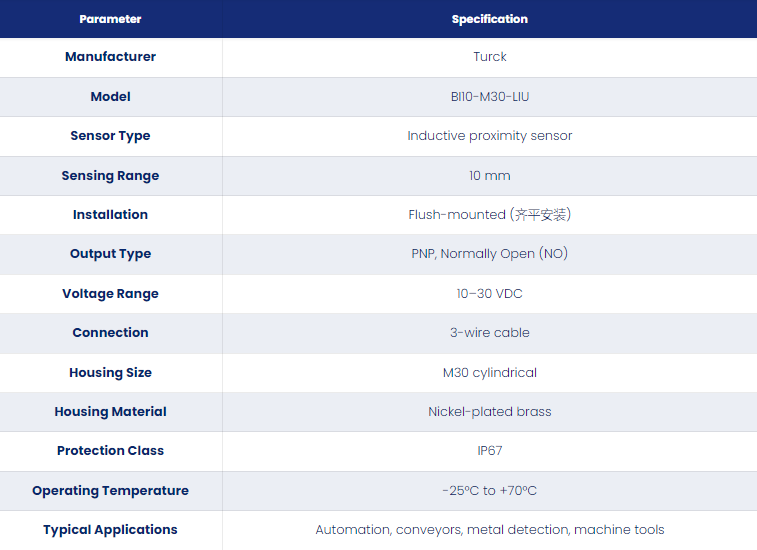The width and height of the screenshot is (757, 550).
Task: Click the Turck manufacturer value
Action: pyautogui.click(x=490, y=56)
